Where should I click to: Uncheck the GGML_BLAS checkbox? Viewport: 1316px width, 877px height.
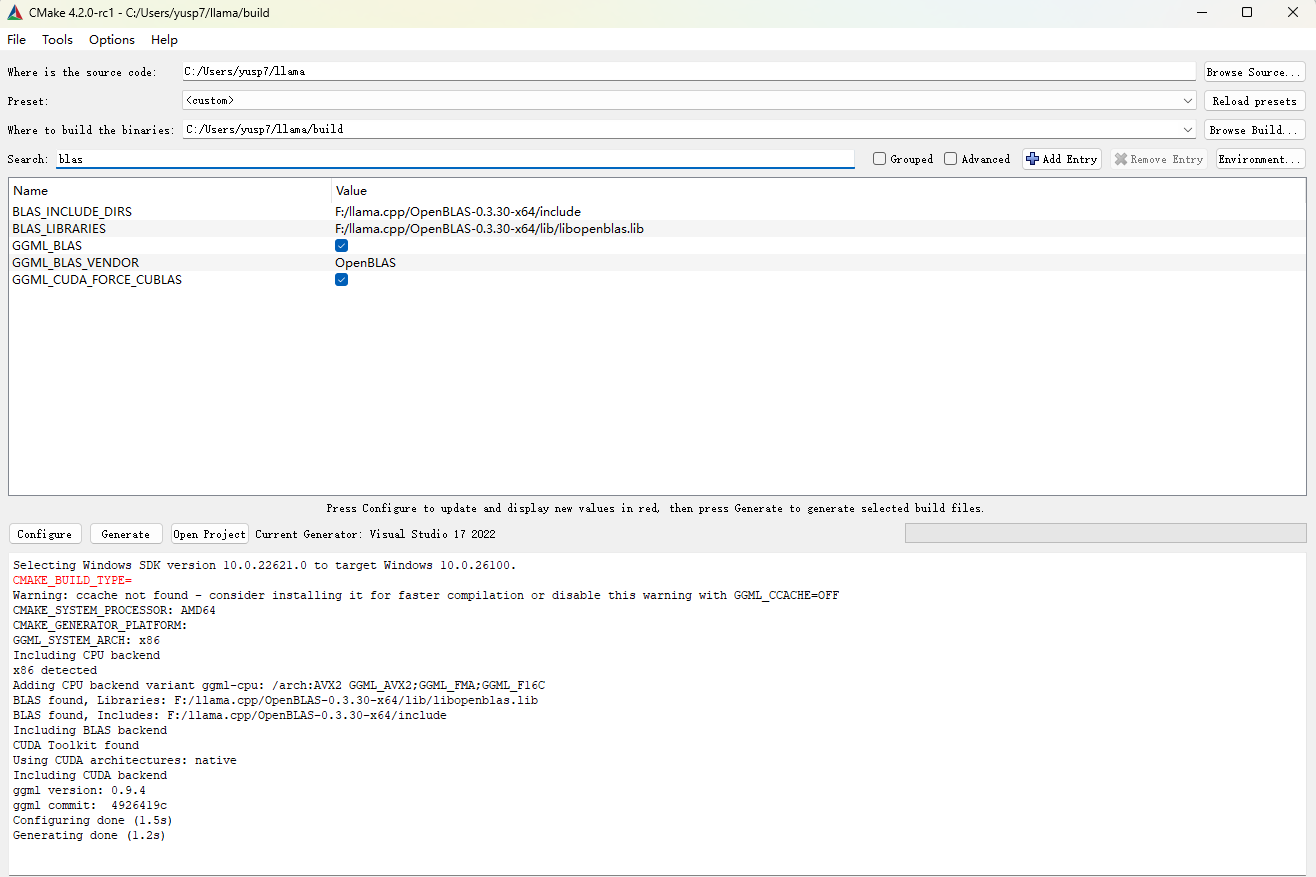pyautogui.click(x=341, y=245)
